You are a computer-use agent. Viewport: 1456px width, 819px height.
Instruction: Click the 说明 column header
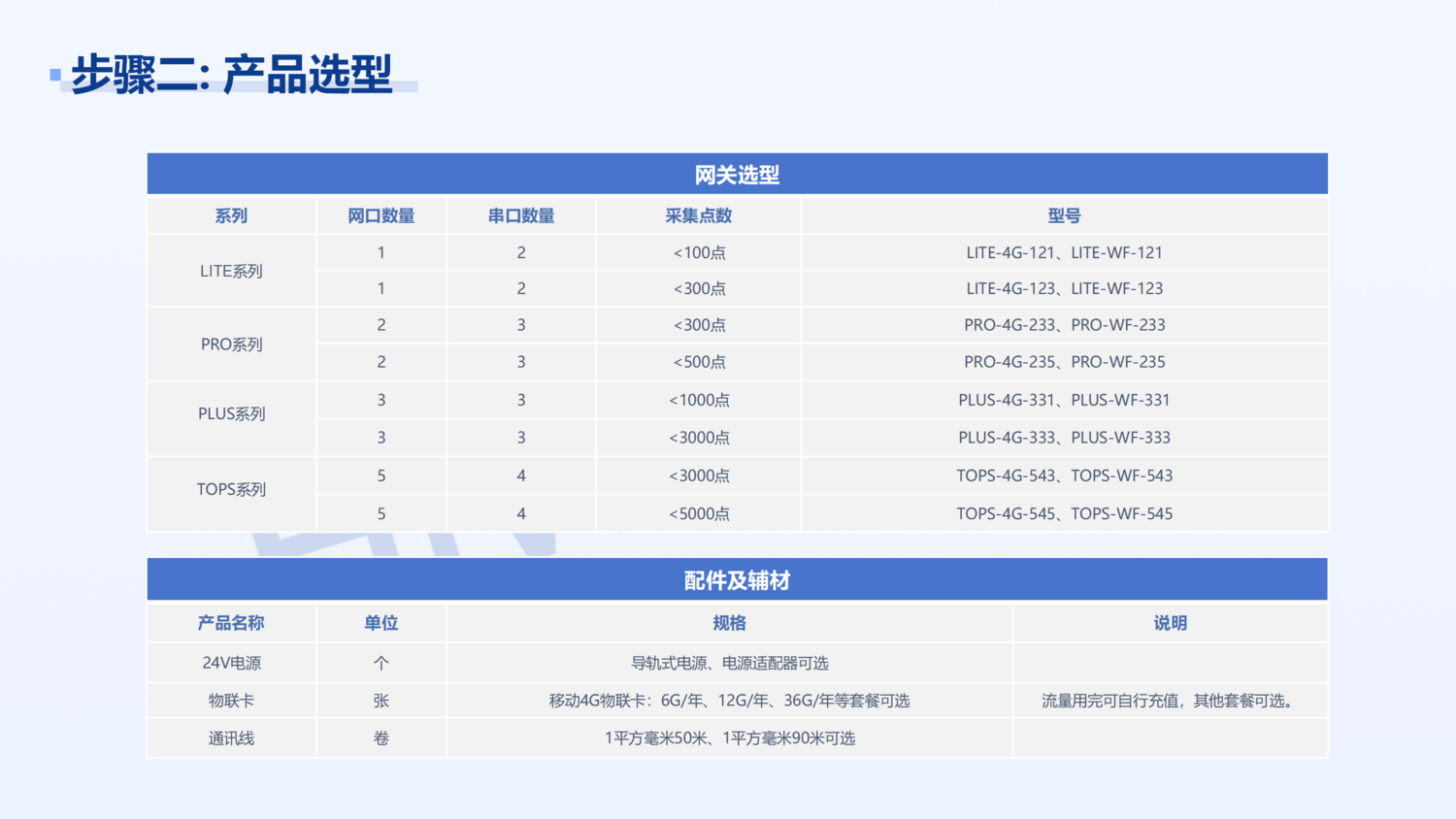(x=1171, y=623)
